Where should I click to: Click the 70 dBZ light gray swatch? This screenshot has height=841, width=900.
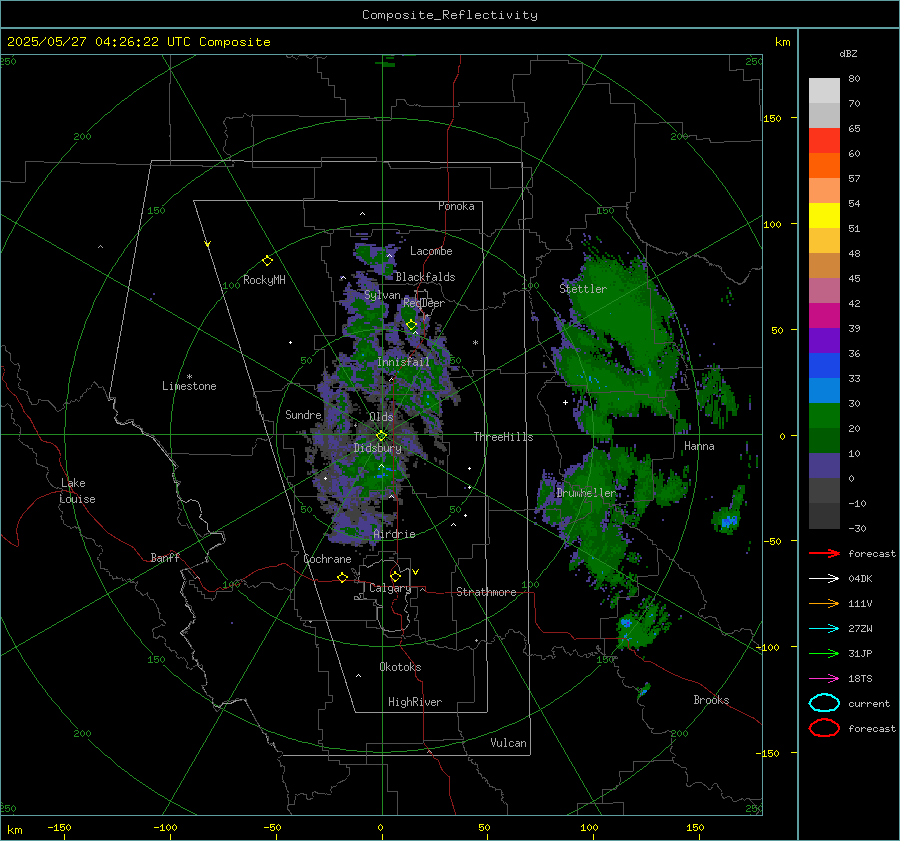pos(824,91)
